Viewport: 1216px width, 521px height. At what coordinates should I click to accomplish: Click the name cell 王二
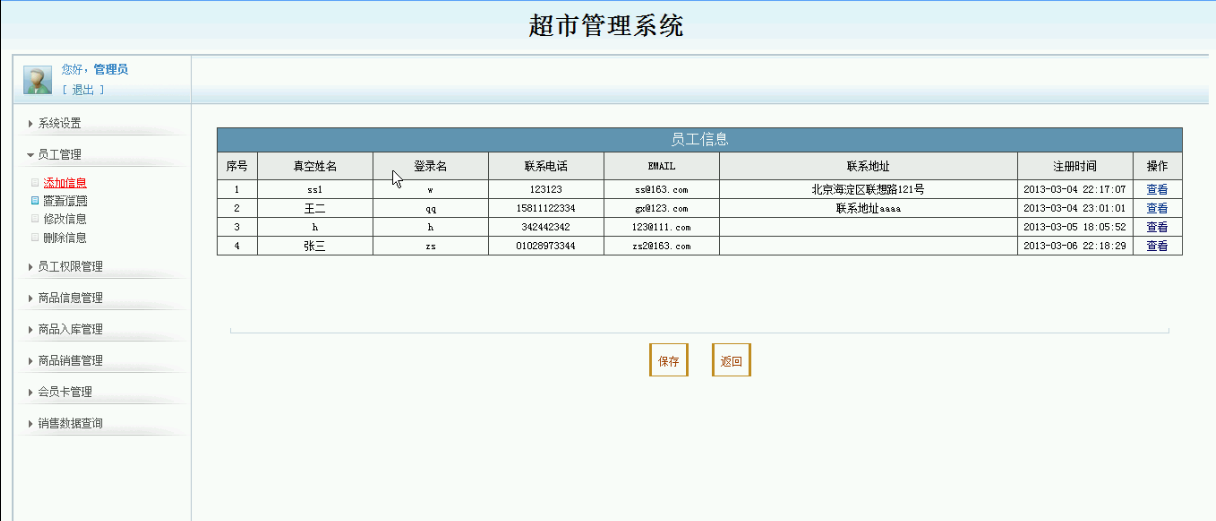pyautogui.click(x=315, y=208)
